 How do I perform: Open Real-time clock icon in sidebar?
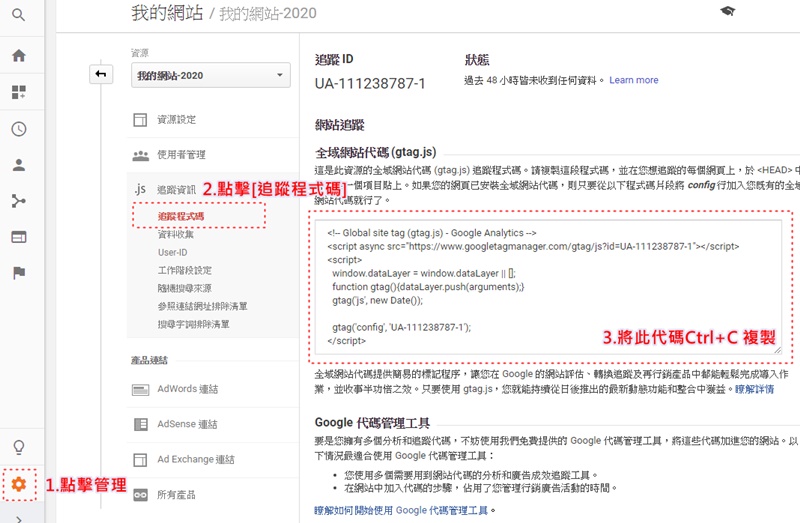pos(19,129)
